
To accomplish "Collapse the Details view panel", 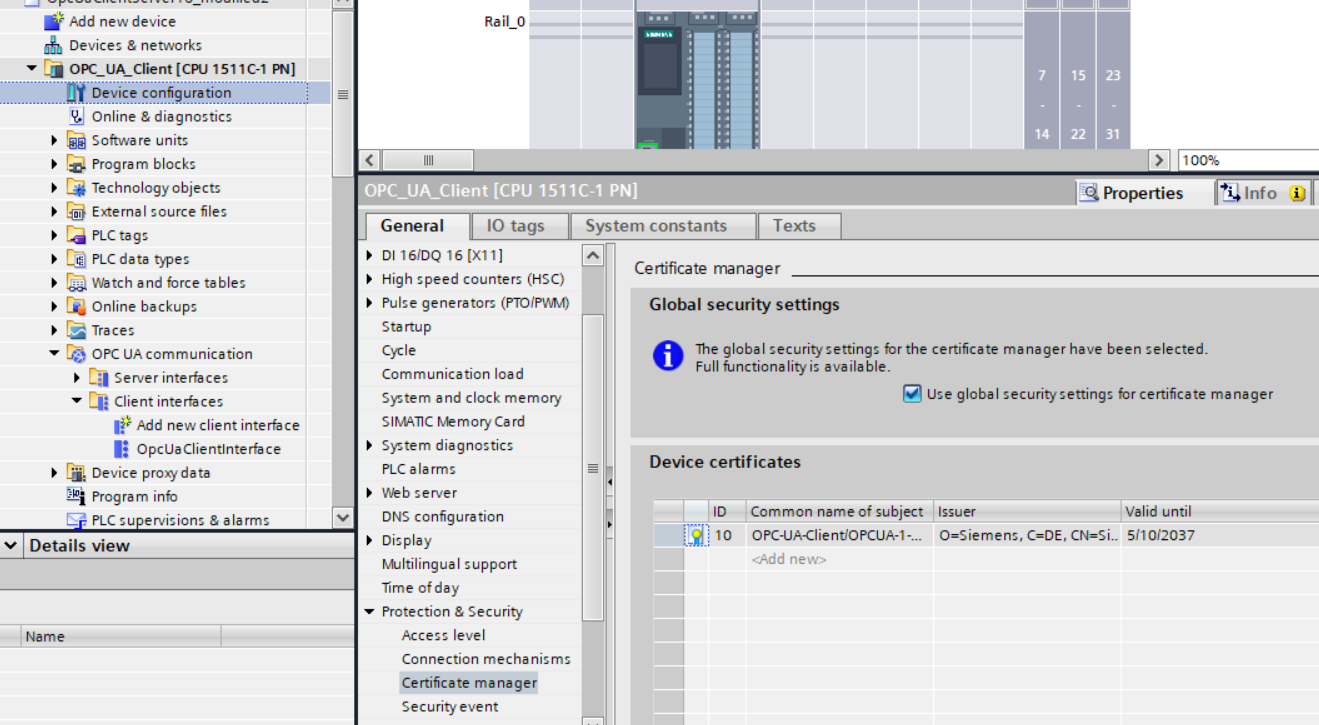I will [12, 546].
